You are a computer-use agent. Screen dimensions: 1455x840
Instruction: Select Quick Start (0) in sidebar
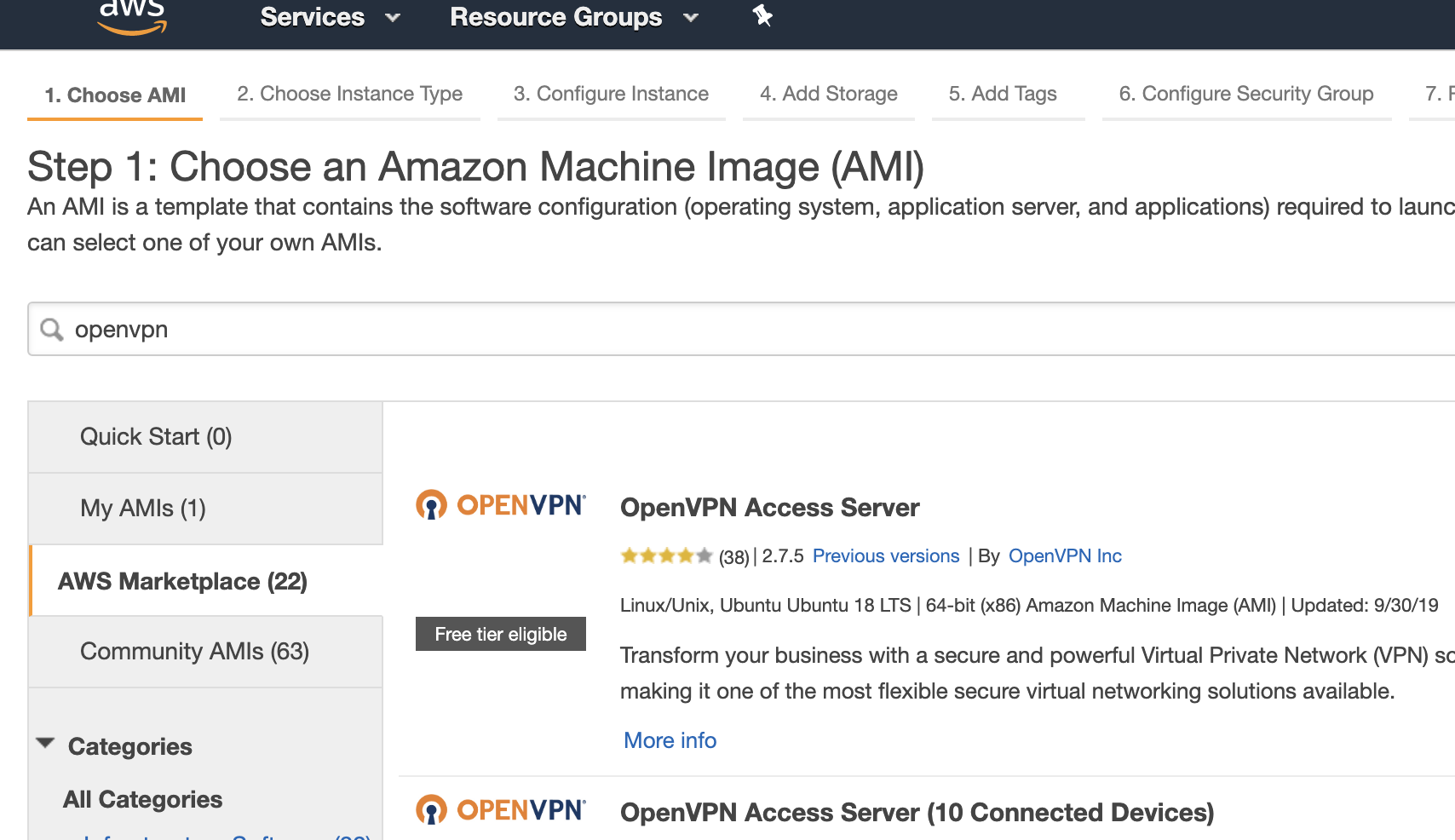click(205, 437)
